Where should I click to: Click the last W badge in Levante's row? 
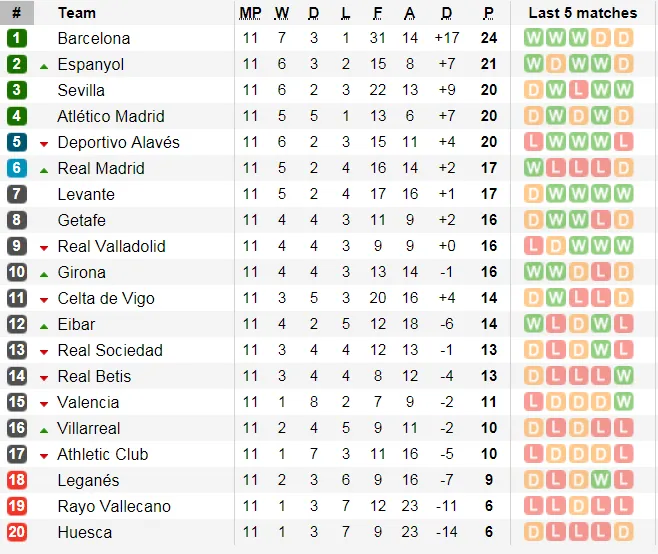[625, 194]
